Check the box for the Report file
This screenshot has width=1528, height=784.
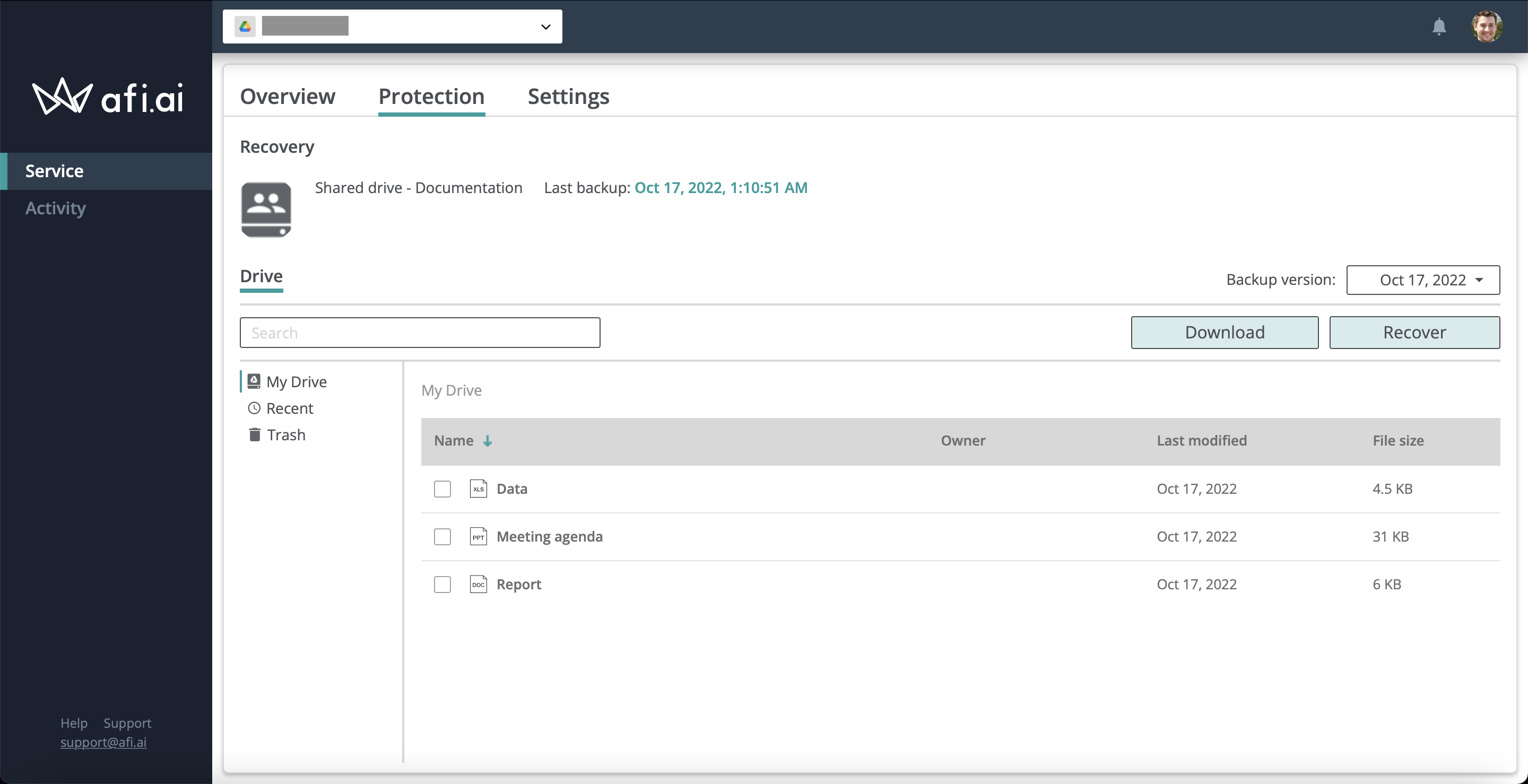(x=442, y=584)
